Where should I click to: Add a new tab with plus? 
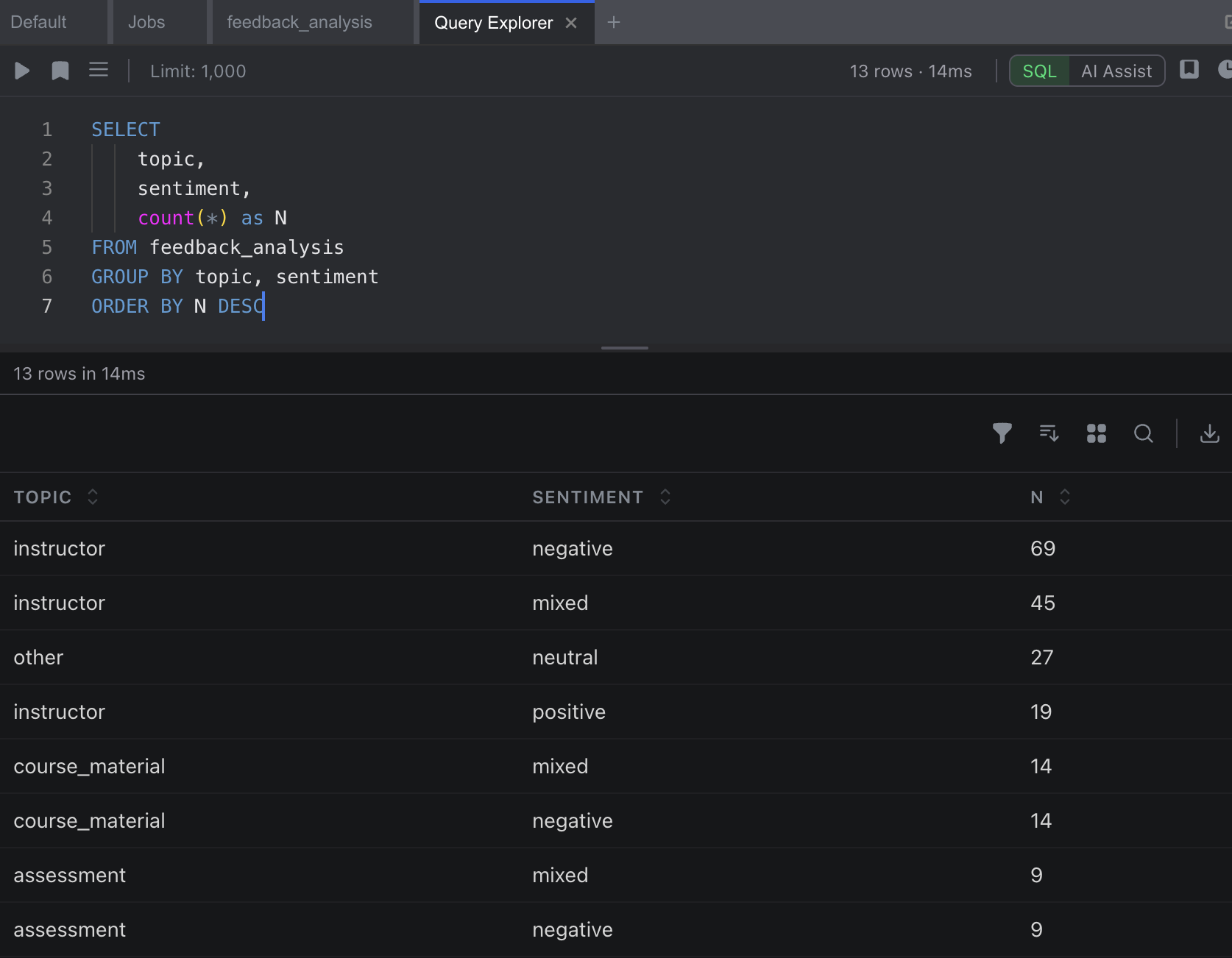(614, 23)
